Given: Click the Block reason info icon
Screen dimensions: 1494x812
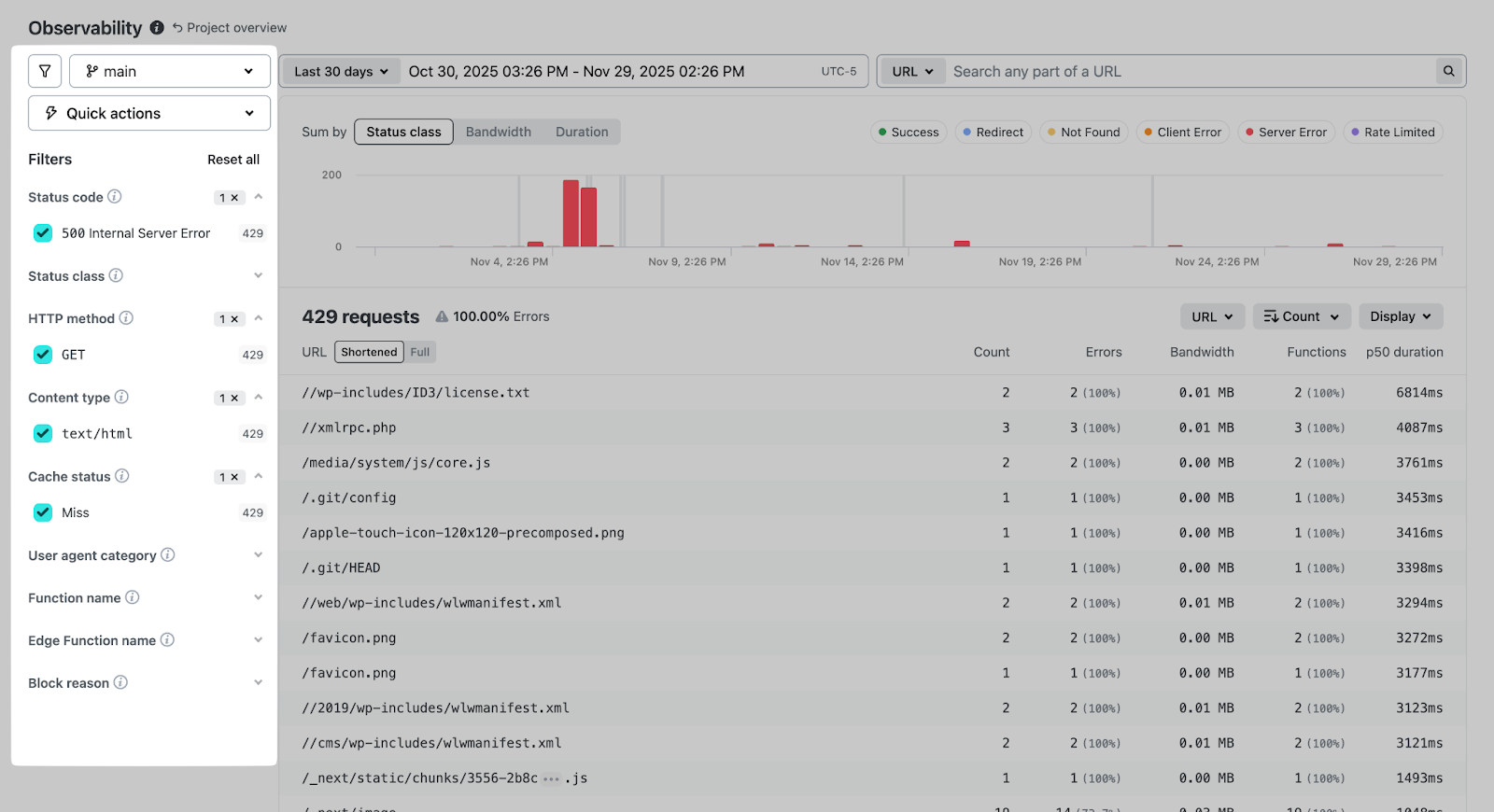Looking at the screenshot, I should point(120,682).
